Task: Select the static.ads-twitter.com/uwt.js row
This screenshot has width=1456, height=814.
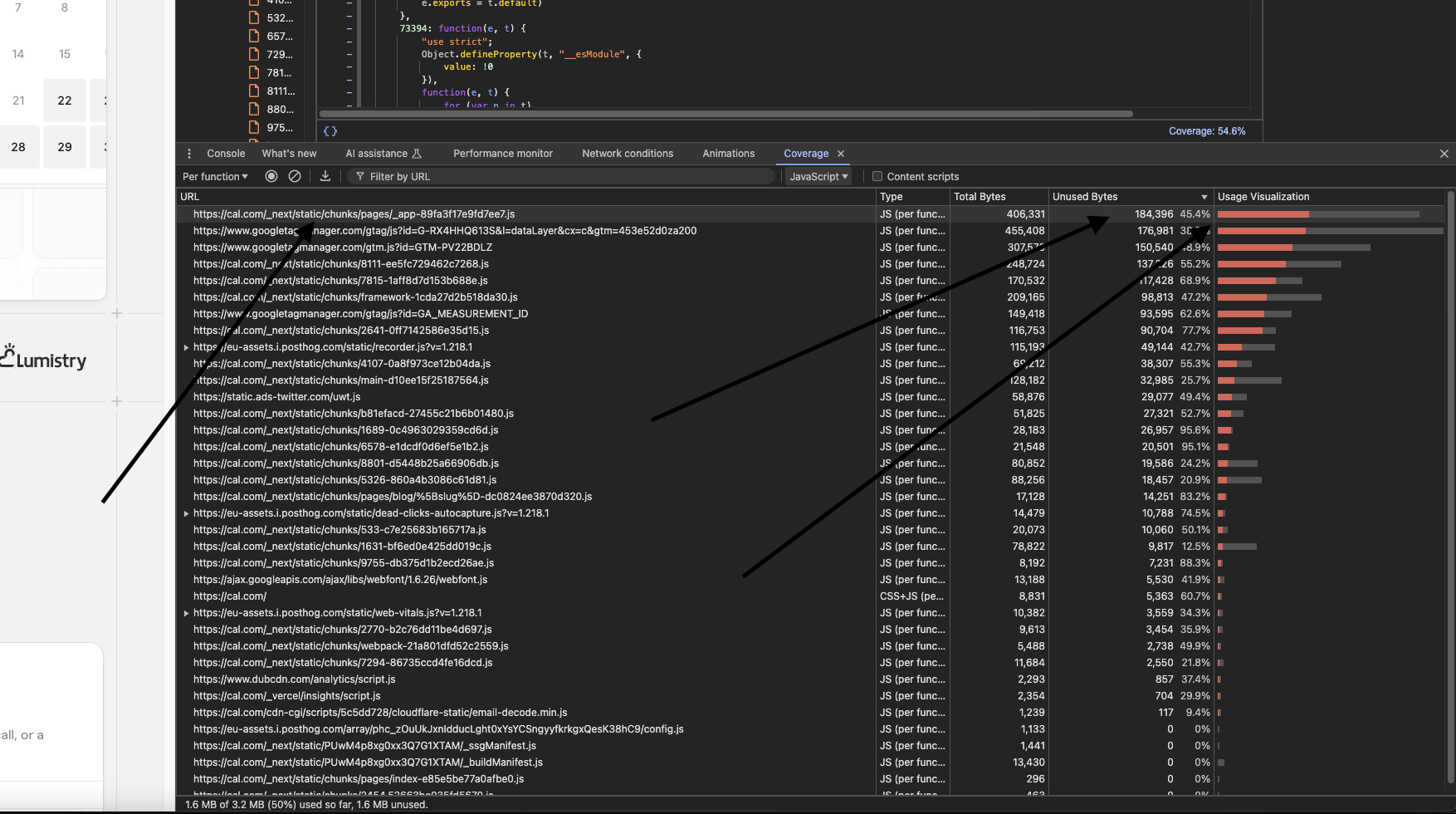Action: (811, 397)
